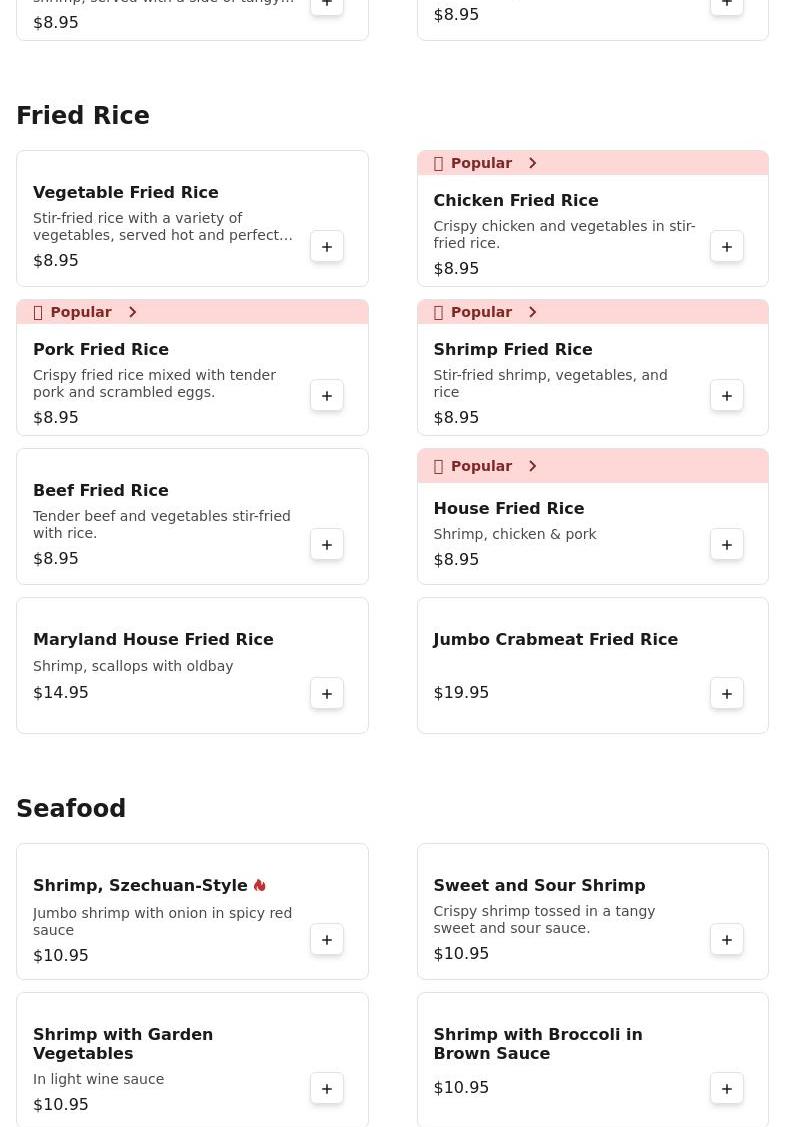Add Shrimp Fried Rice to the order
Screen dimensions: 785x1127
[727, 396]
